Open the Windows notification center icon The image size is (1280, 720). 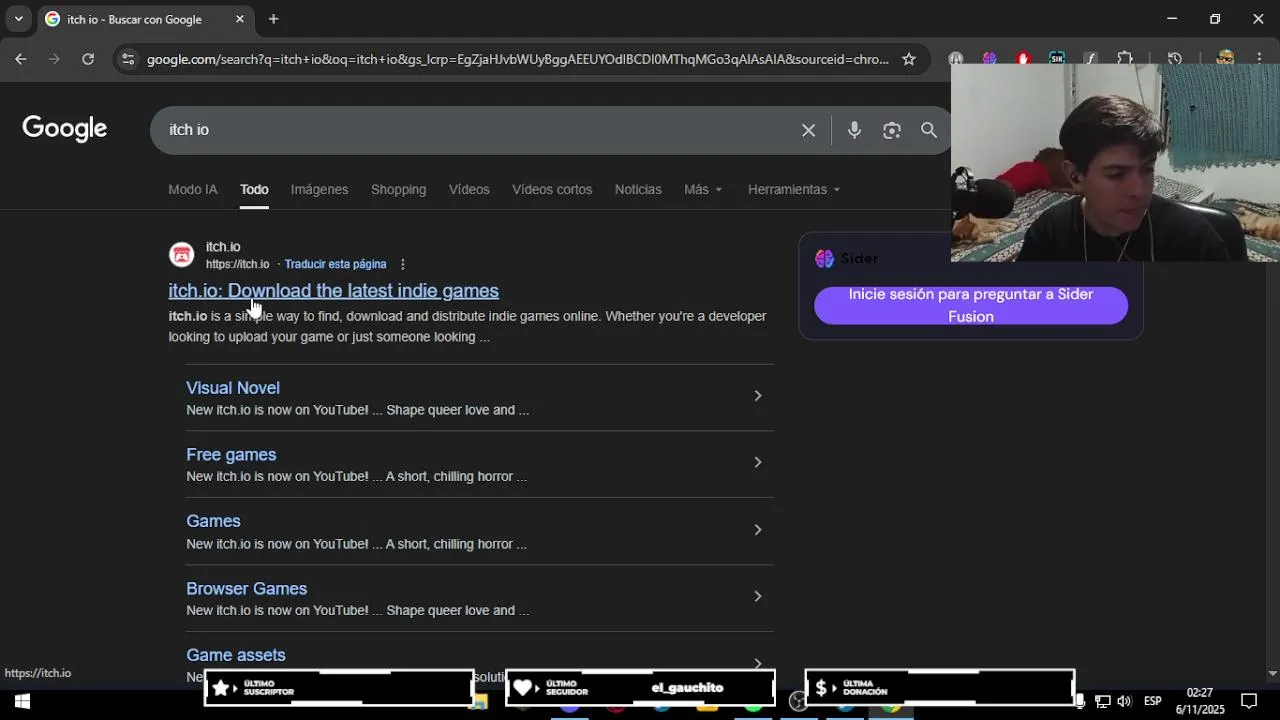click(1249, 701)
